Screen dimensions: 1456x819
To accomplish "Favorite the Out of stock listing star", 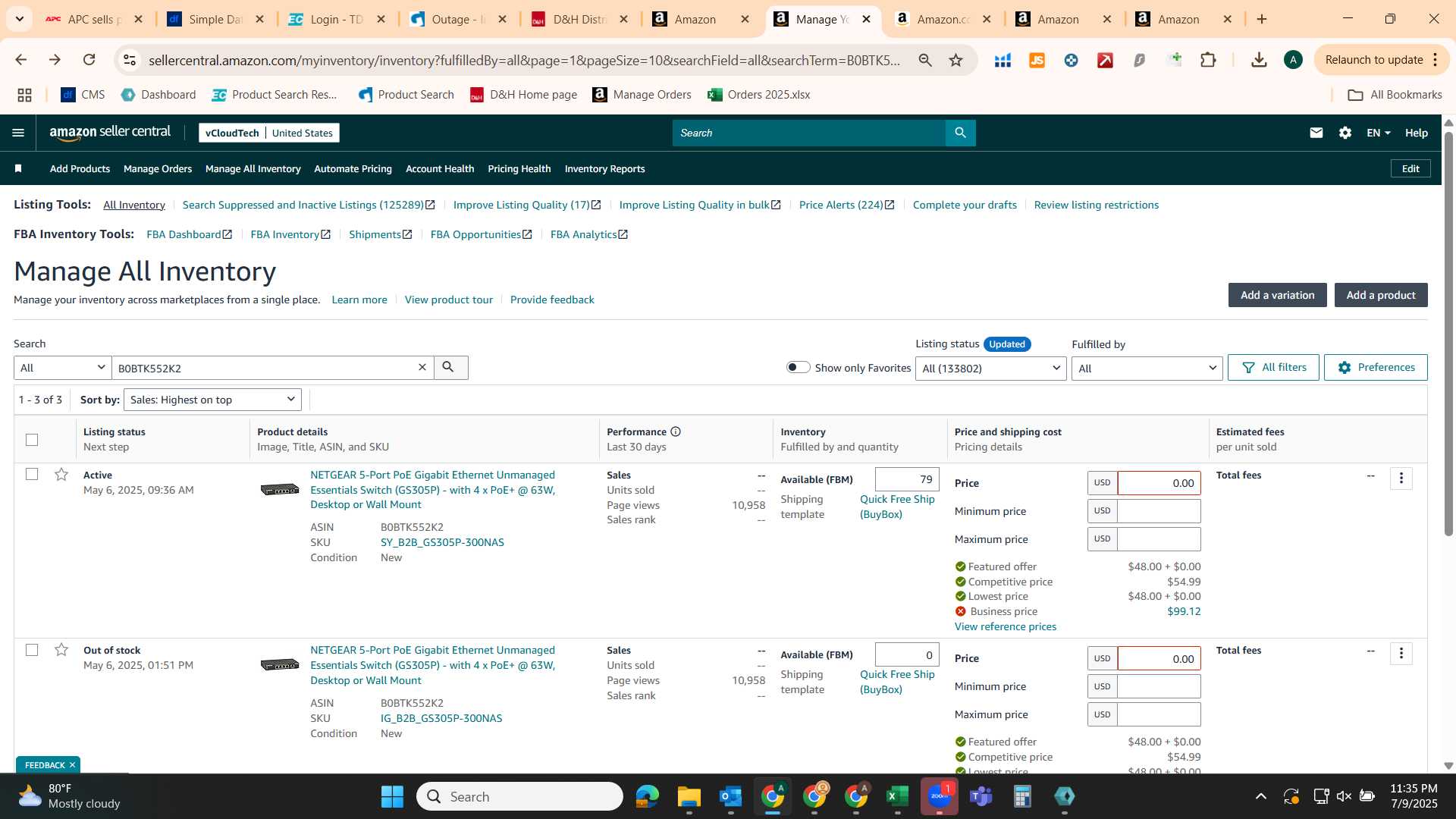I will pos(61,650).
